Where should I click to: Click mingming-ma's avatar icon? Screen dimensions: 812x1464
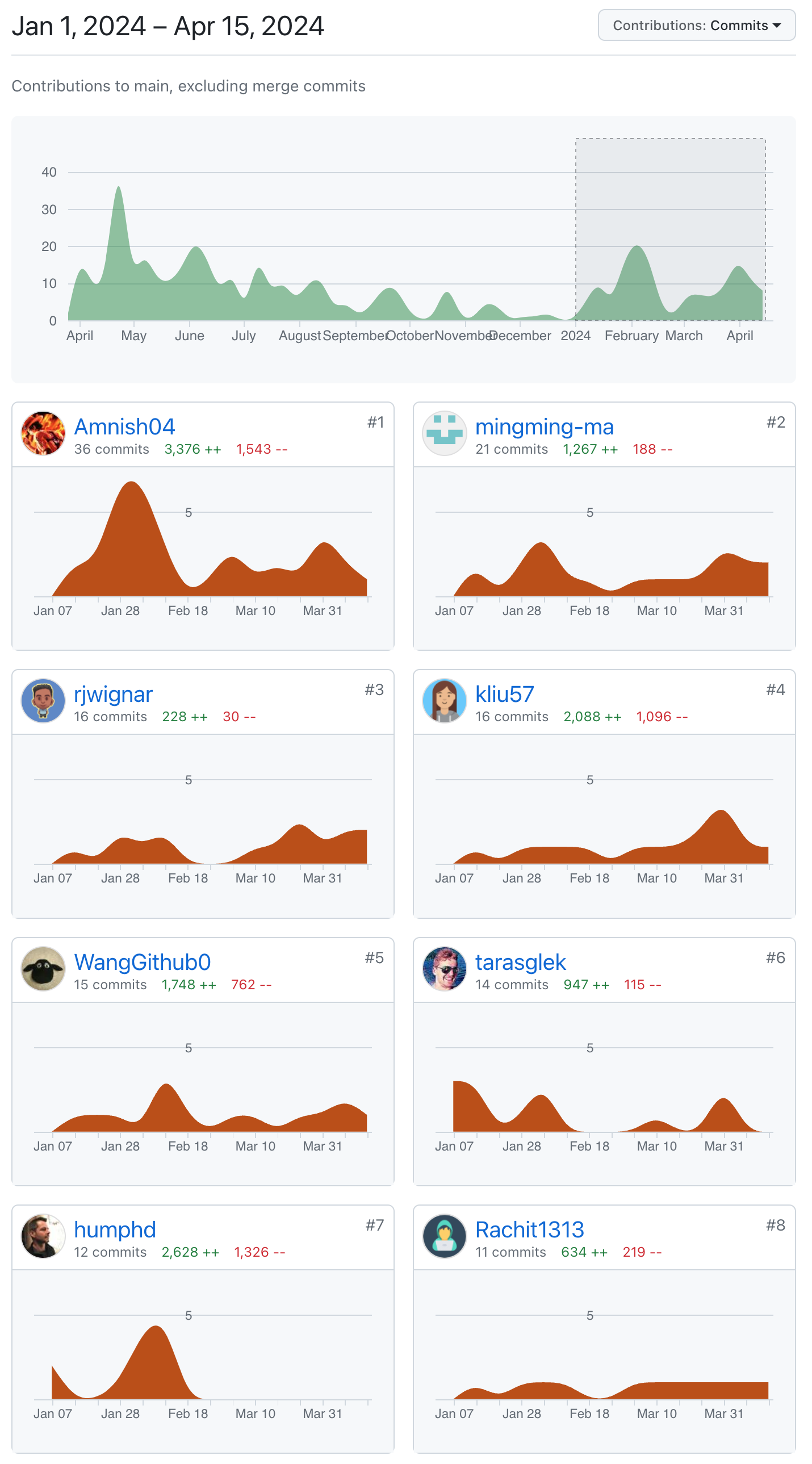pos(445,433)
